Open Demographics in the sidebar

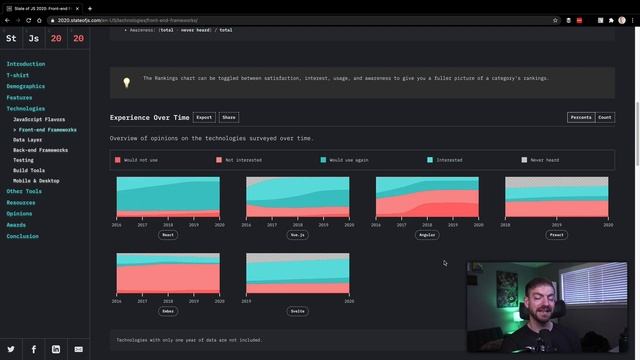tap(26, 87)
